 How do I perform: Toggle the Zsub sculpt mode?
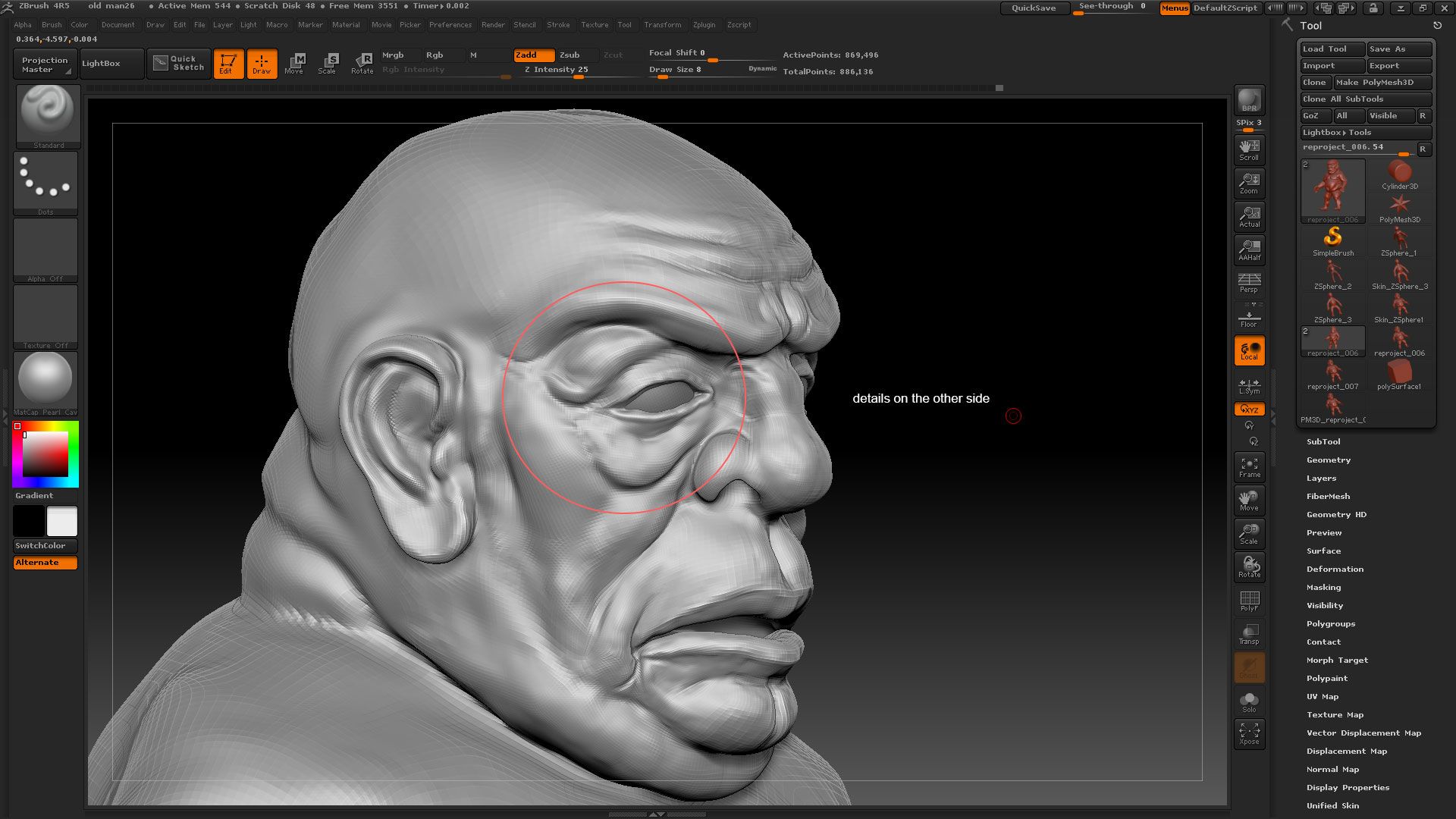pyautogui.click(x=570, y=55)
